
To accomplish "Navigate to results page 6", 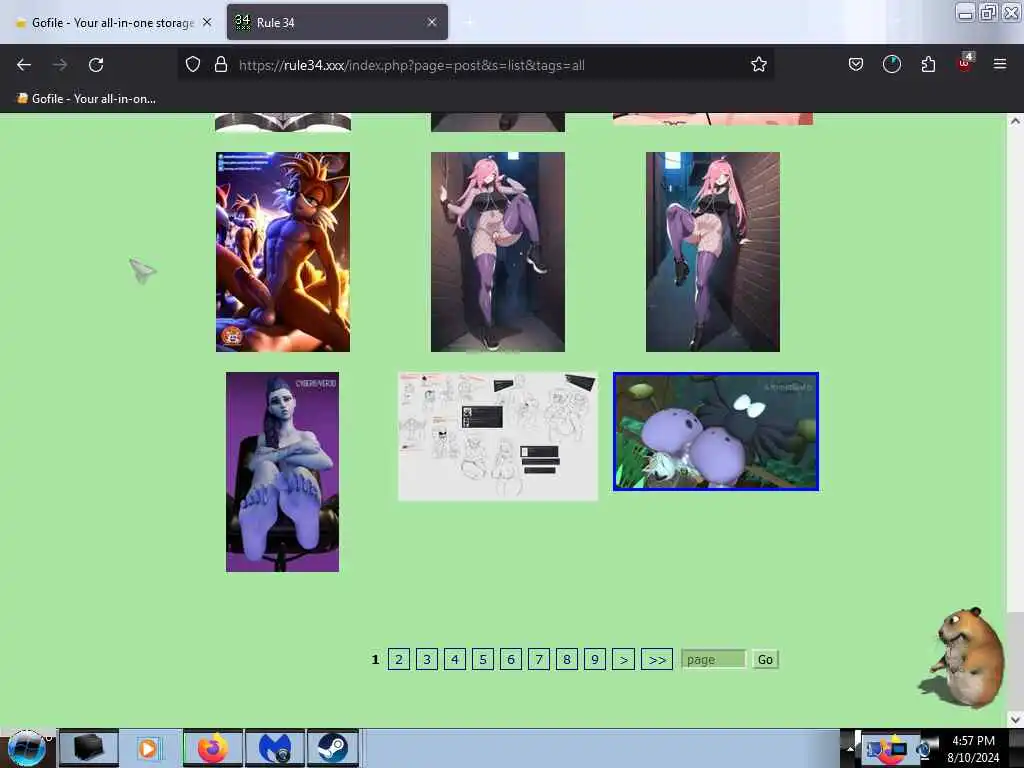I will (511, 660).
